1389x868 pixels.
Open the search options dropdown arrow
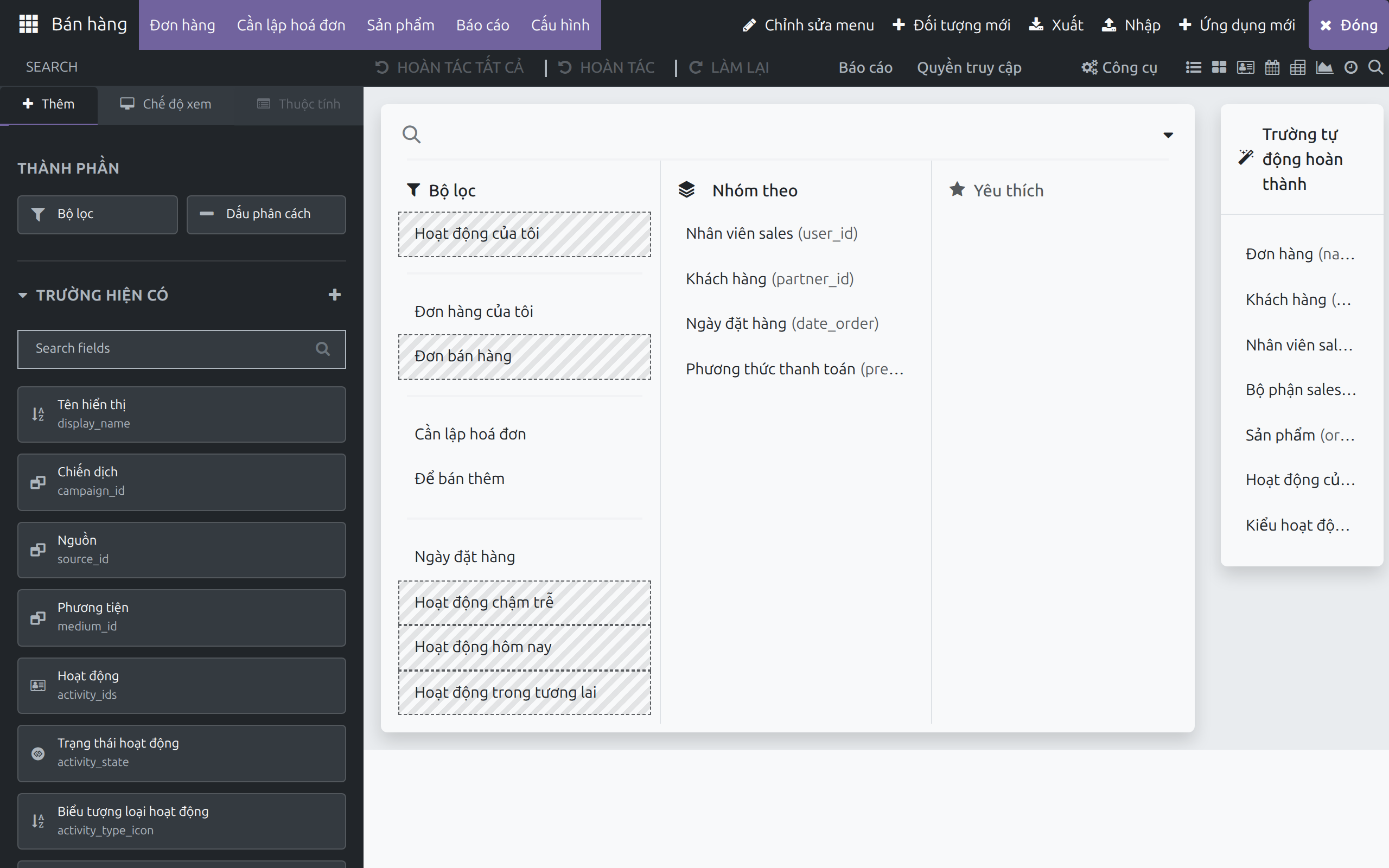(x=1168, y=135)
